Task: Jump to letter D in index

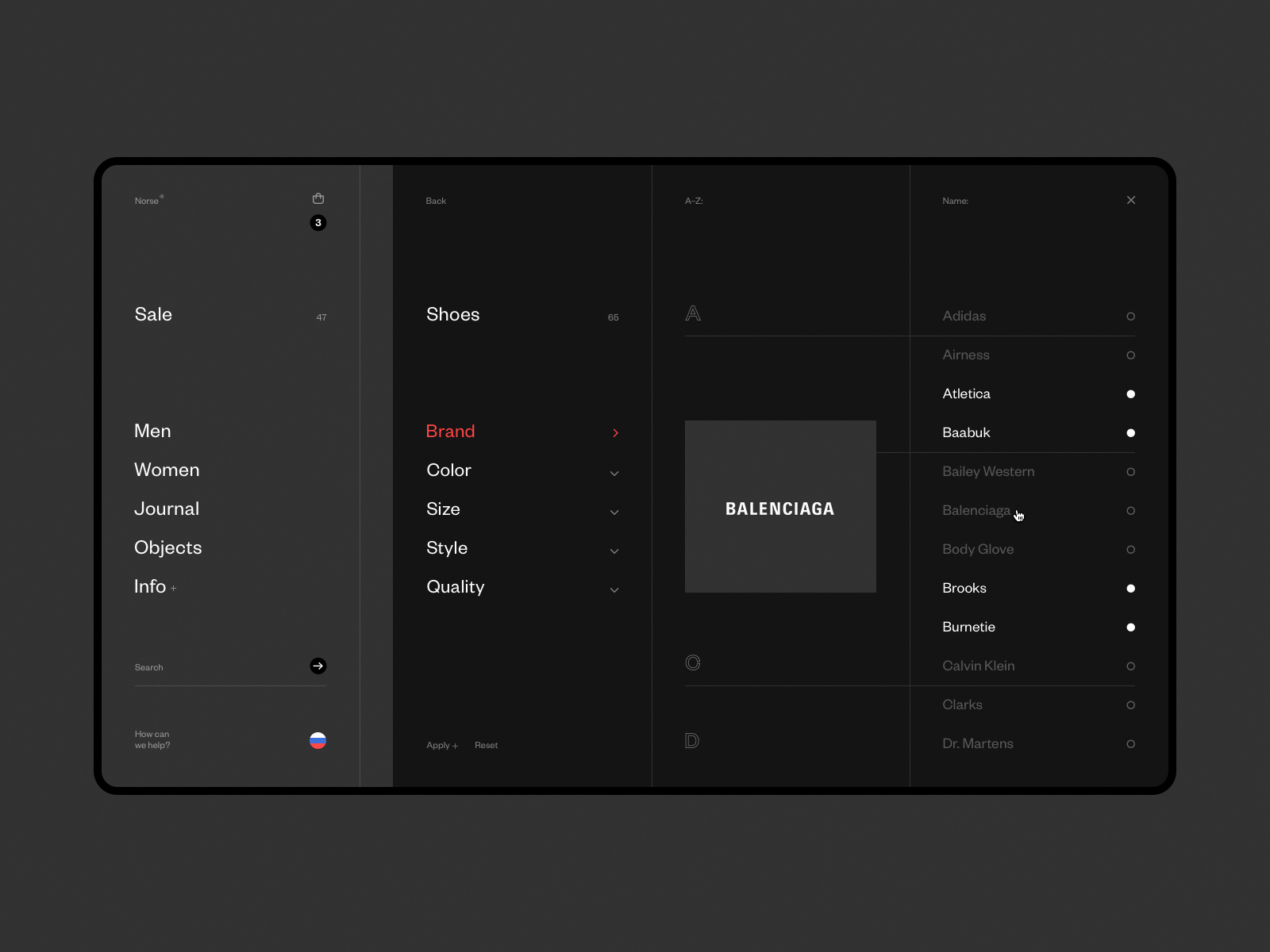Action: click(x=692, y=740)
